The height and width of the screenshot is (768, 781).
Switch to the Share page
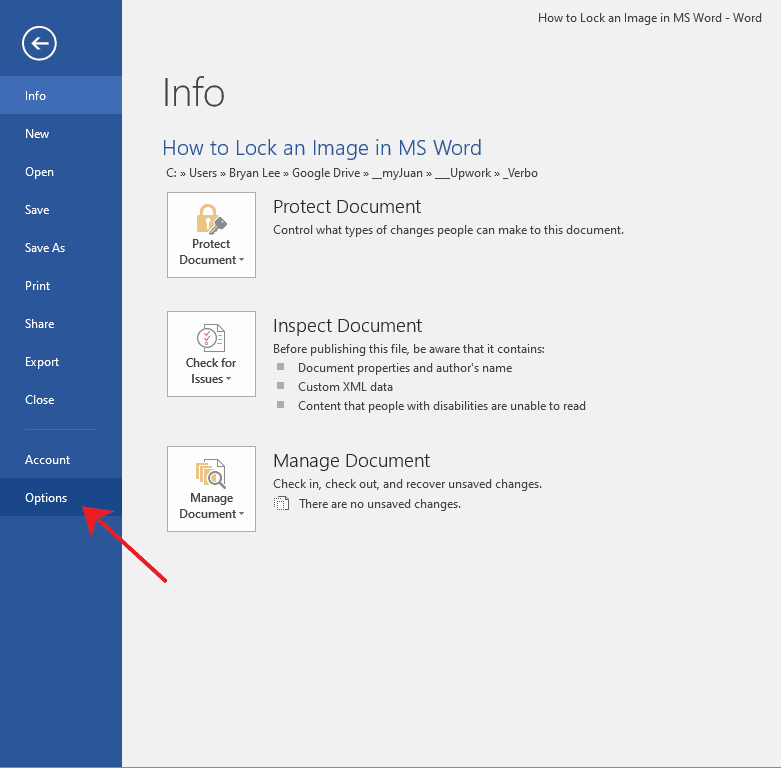(x=61, y=324)
